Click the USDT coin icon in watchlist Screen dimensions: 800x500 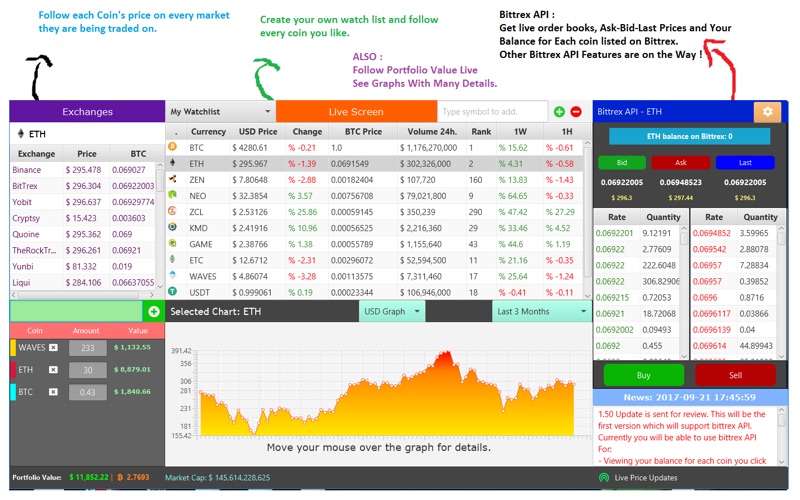click(172, 291)
